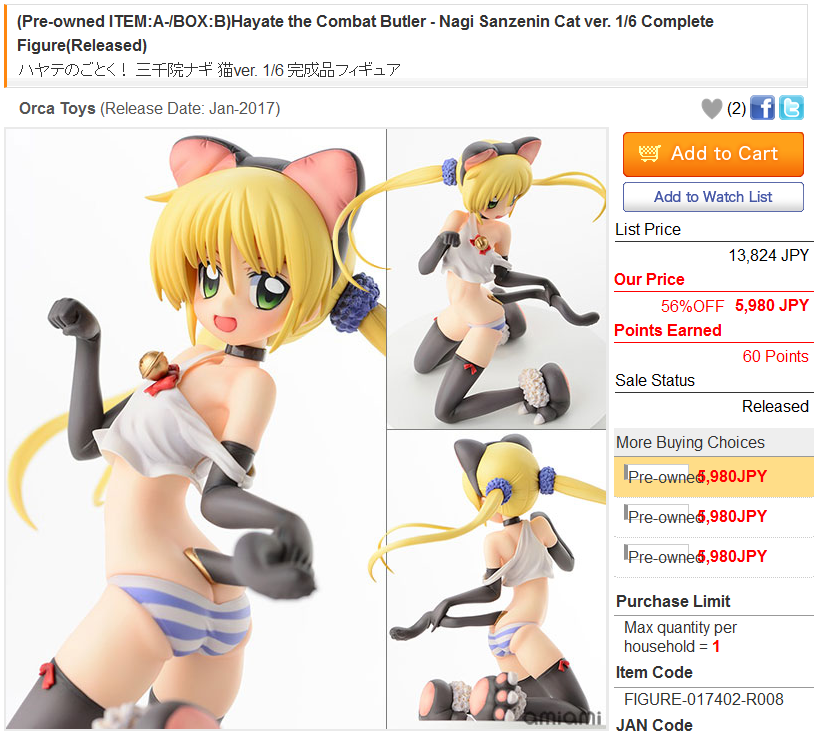Select third Pre-owned 5,980JPY buying choice
This screenshot has height=735, width=820.
pos(714,557)
